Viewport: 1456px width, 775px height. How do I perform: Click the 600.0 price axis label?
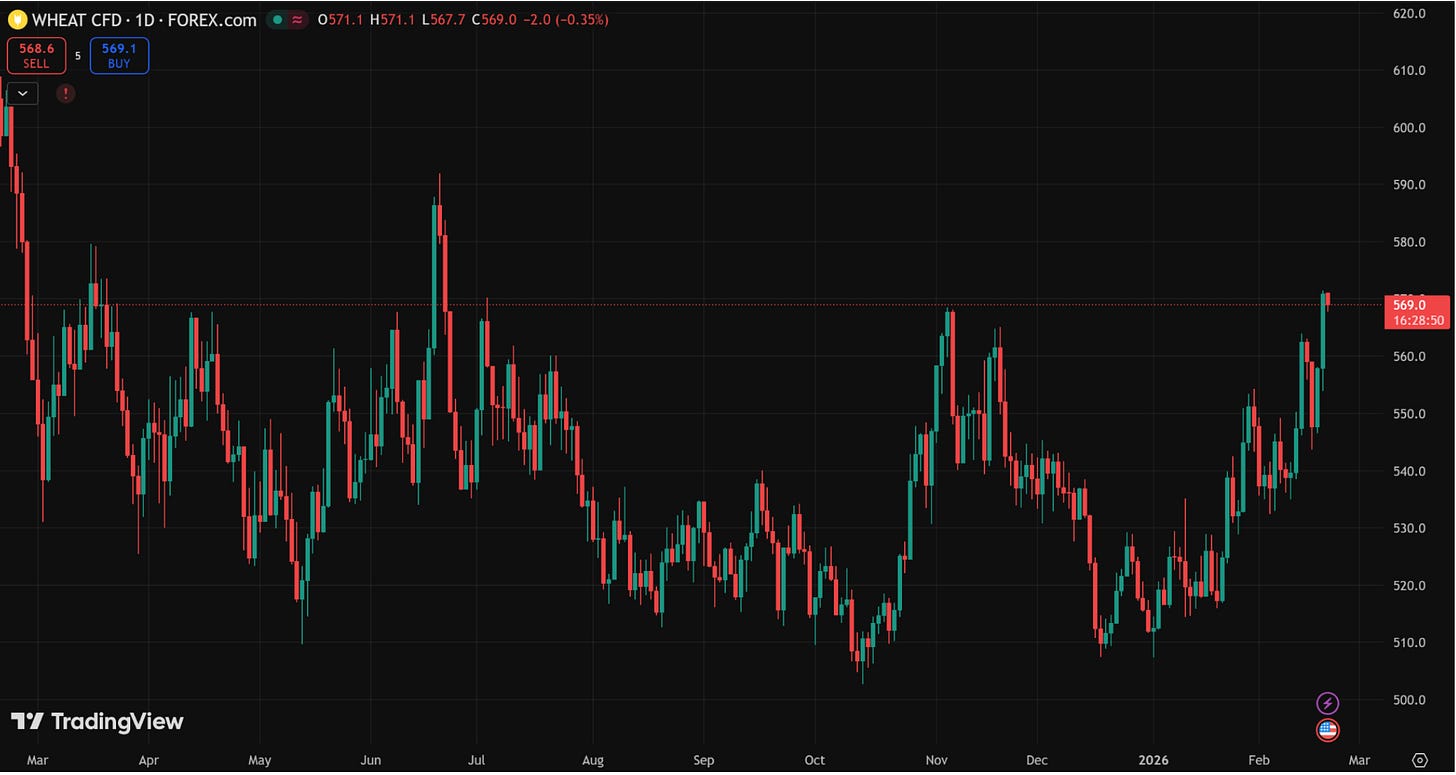[x=1408, y=127]
